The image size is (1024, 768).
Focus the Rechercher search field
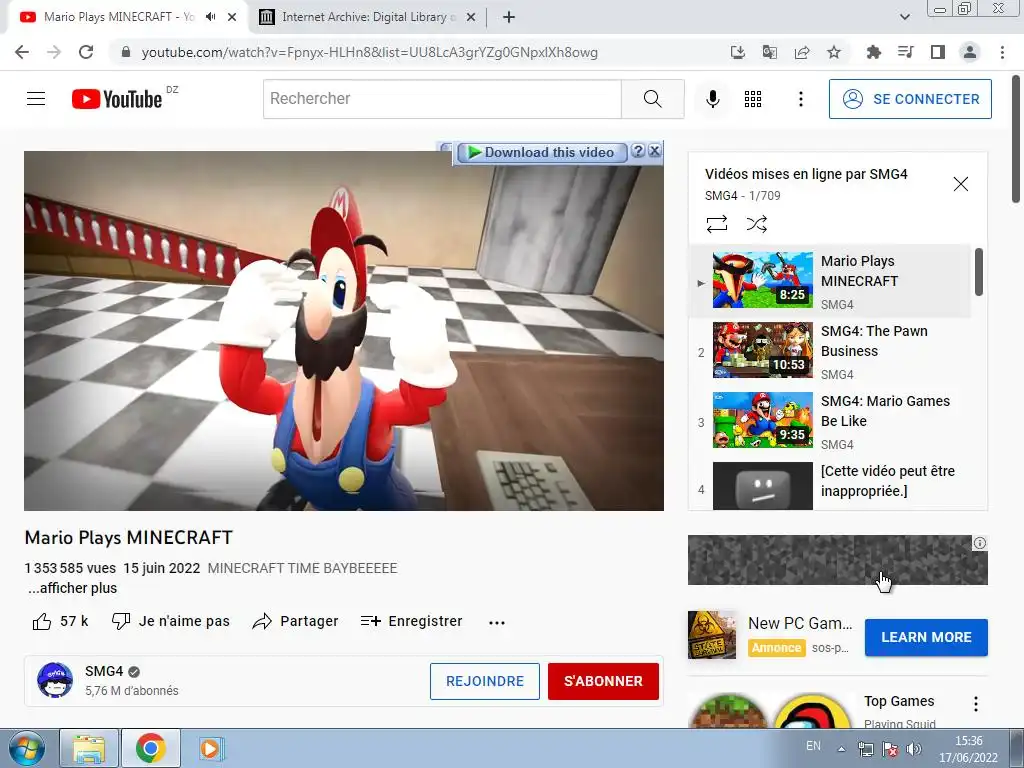pyautogui.click(x=442, y=99)
